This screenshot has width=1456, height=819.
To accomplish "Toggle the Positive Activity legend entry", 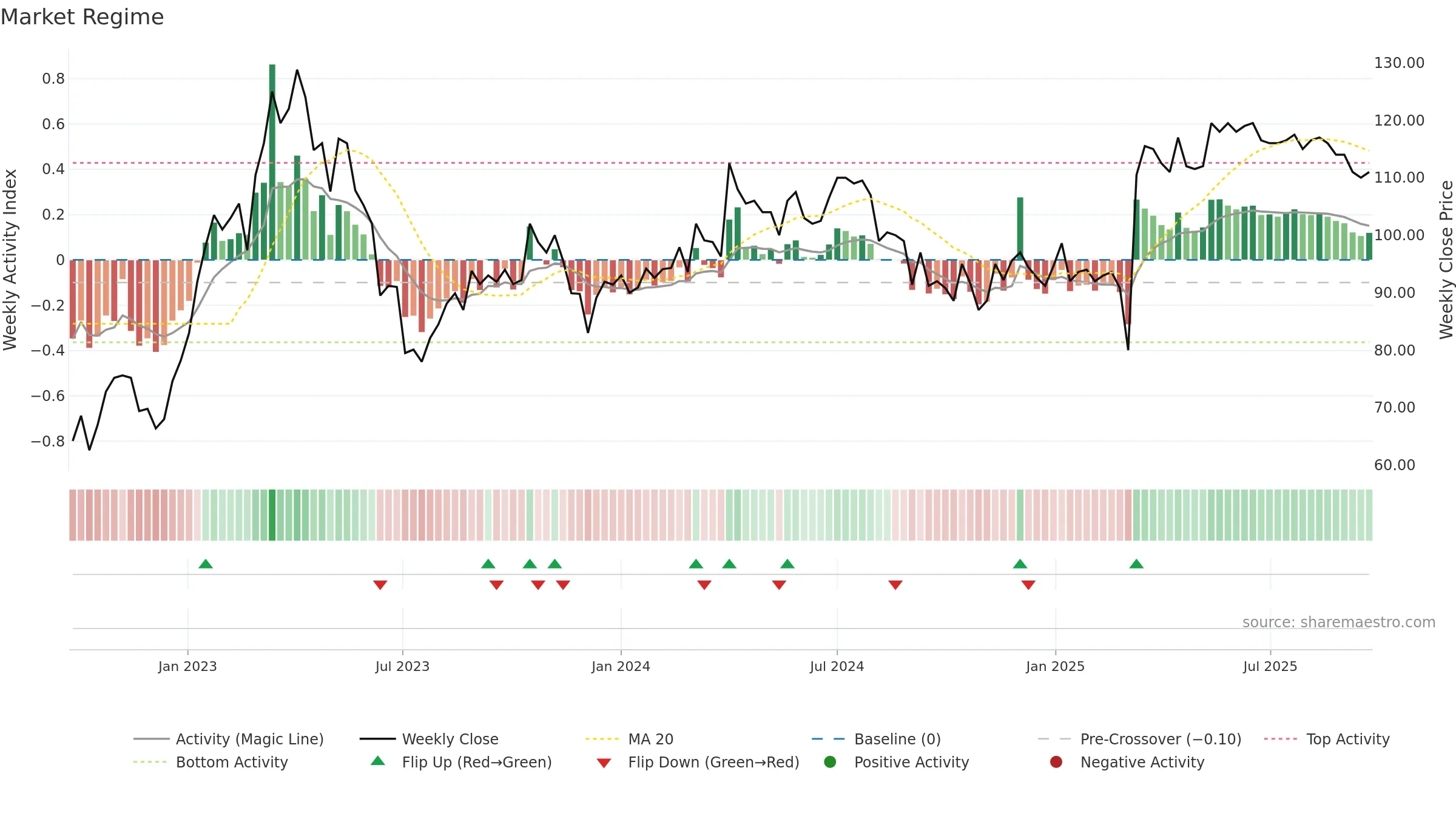I will pyautogui.click(x=897, y=762).
